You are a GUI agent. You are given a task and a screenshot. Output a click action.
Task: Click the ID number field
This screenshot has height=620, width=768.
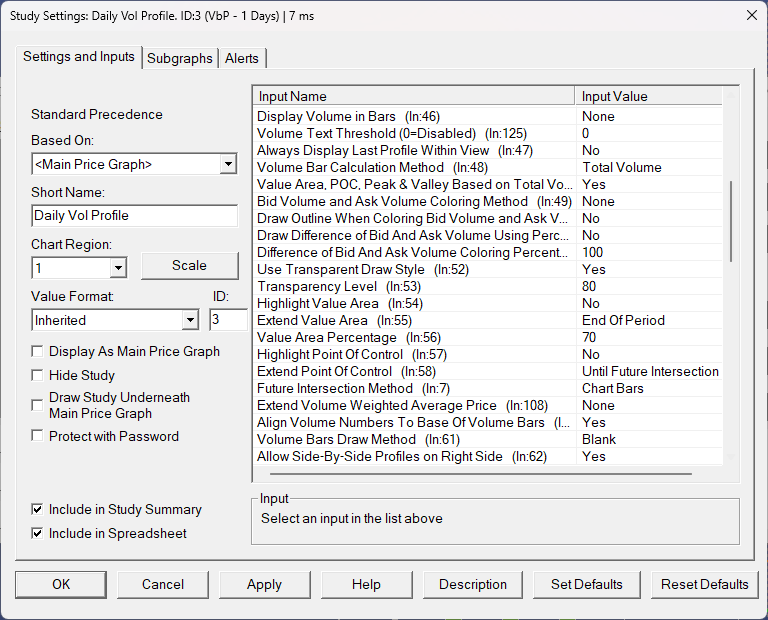(x=228, y=320)
